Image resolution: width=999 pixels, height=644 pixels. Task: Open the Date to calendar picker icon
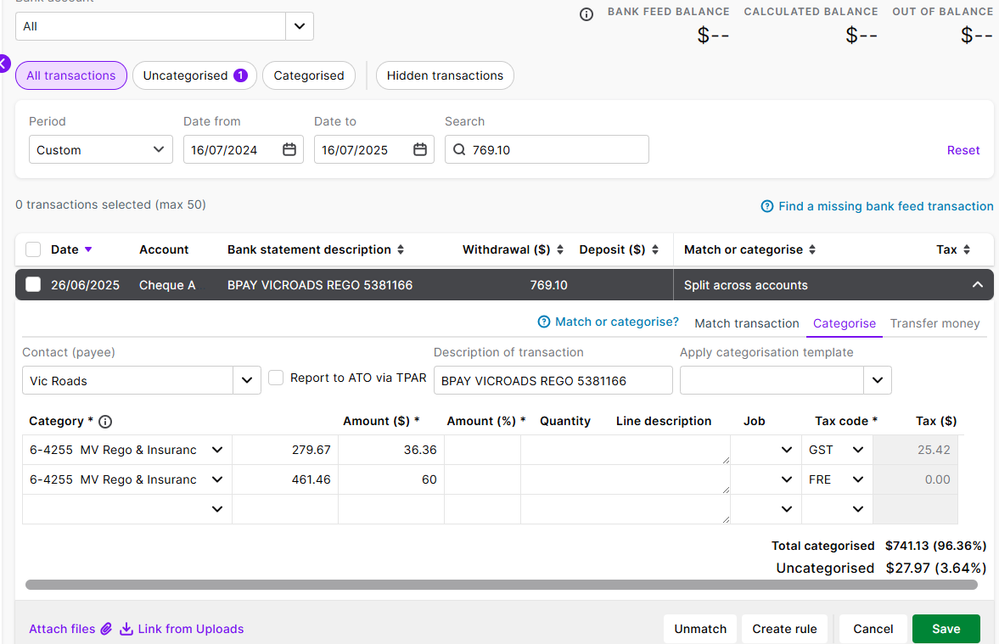[x=420, y=150]
